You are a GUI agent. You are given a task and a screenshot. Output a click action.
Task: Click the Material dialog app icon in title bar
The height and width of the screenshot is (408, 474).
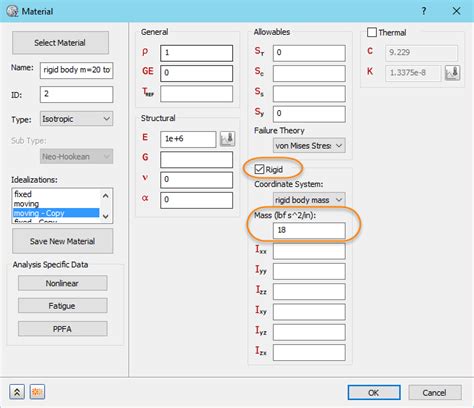pos(12,11)
